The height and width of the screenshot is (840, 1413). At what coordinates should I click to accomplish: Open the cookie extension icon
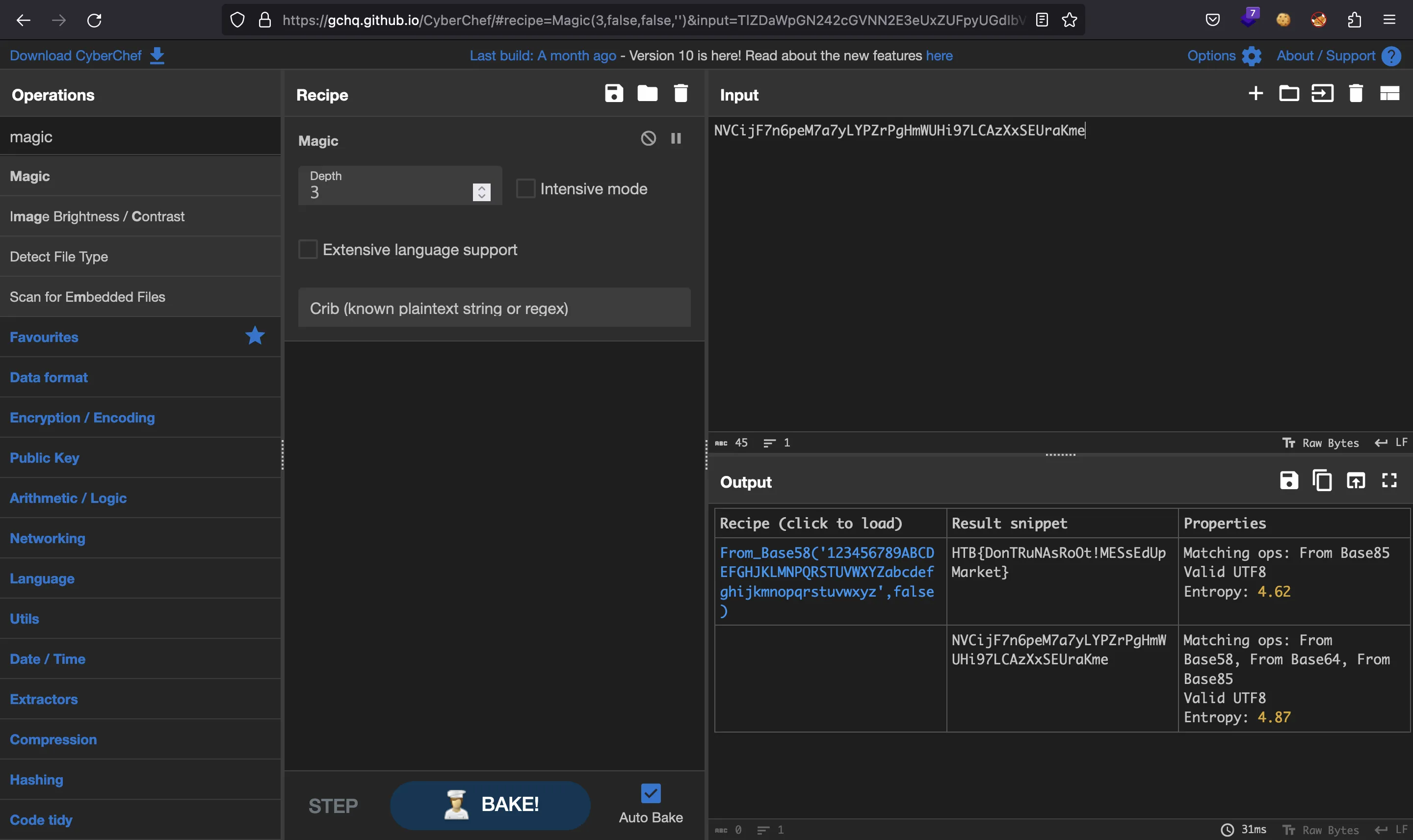pos(1283,20)
